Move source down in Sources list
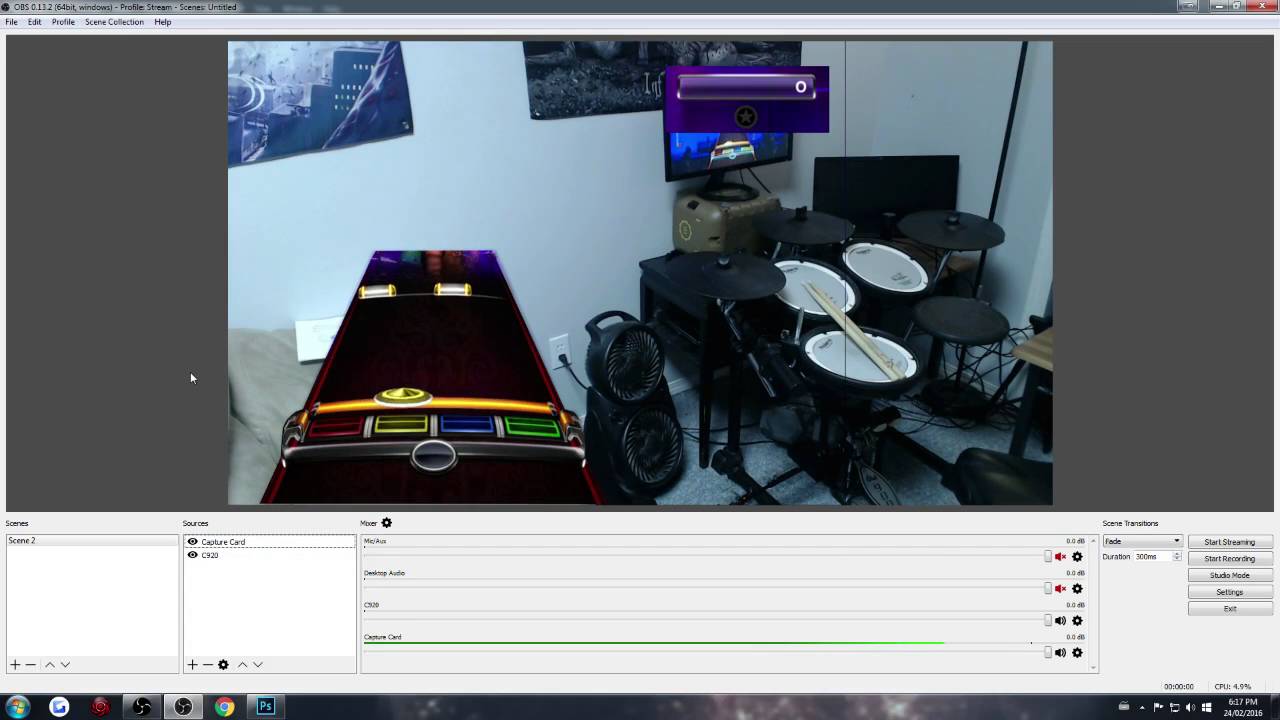This screenshot has width=1280, height=720. click(x=258, y=665)
